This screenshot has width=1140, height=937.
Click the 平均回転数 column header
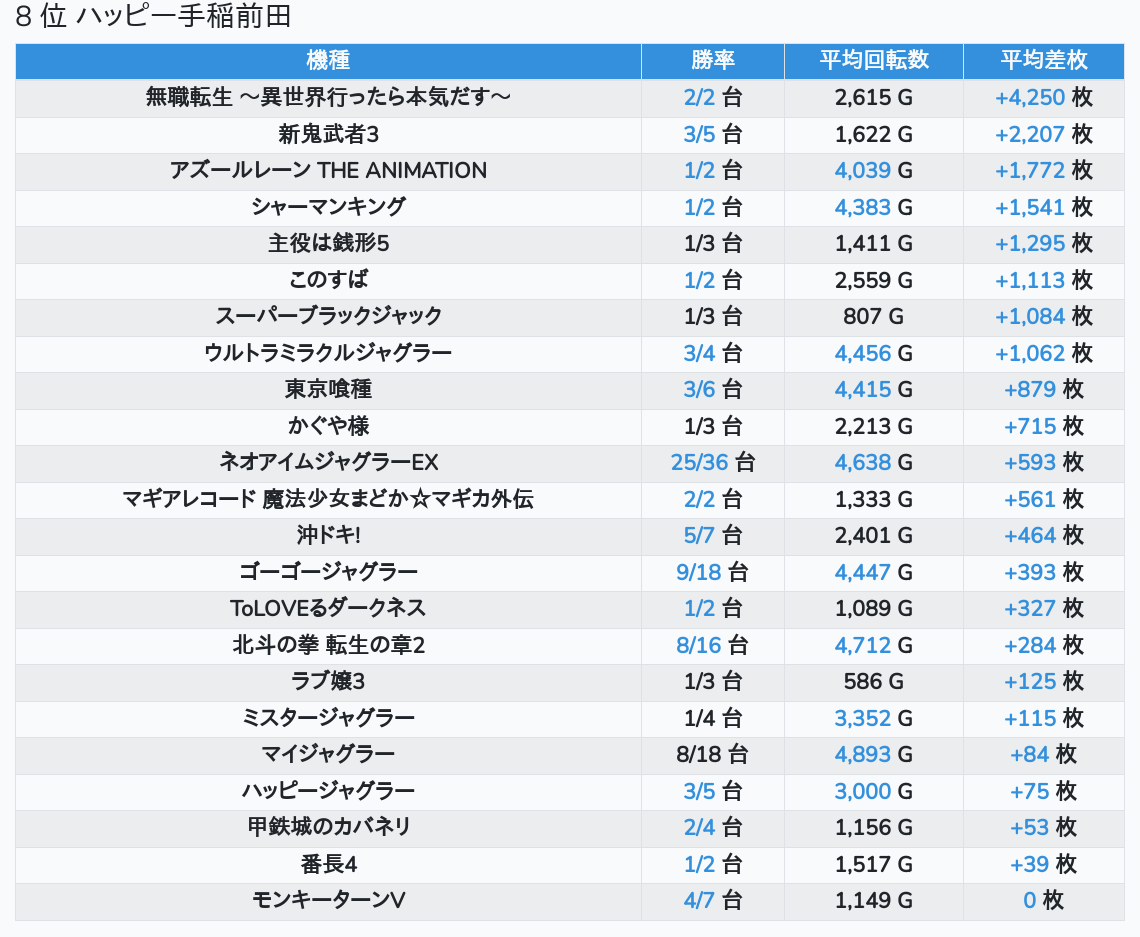(873, 60)
